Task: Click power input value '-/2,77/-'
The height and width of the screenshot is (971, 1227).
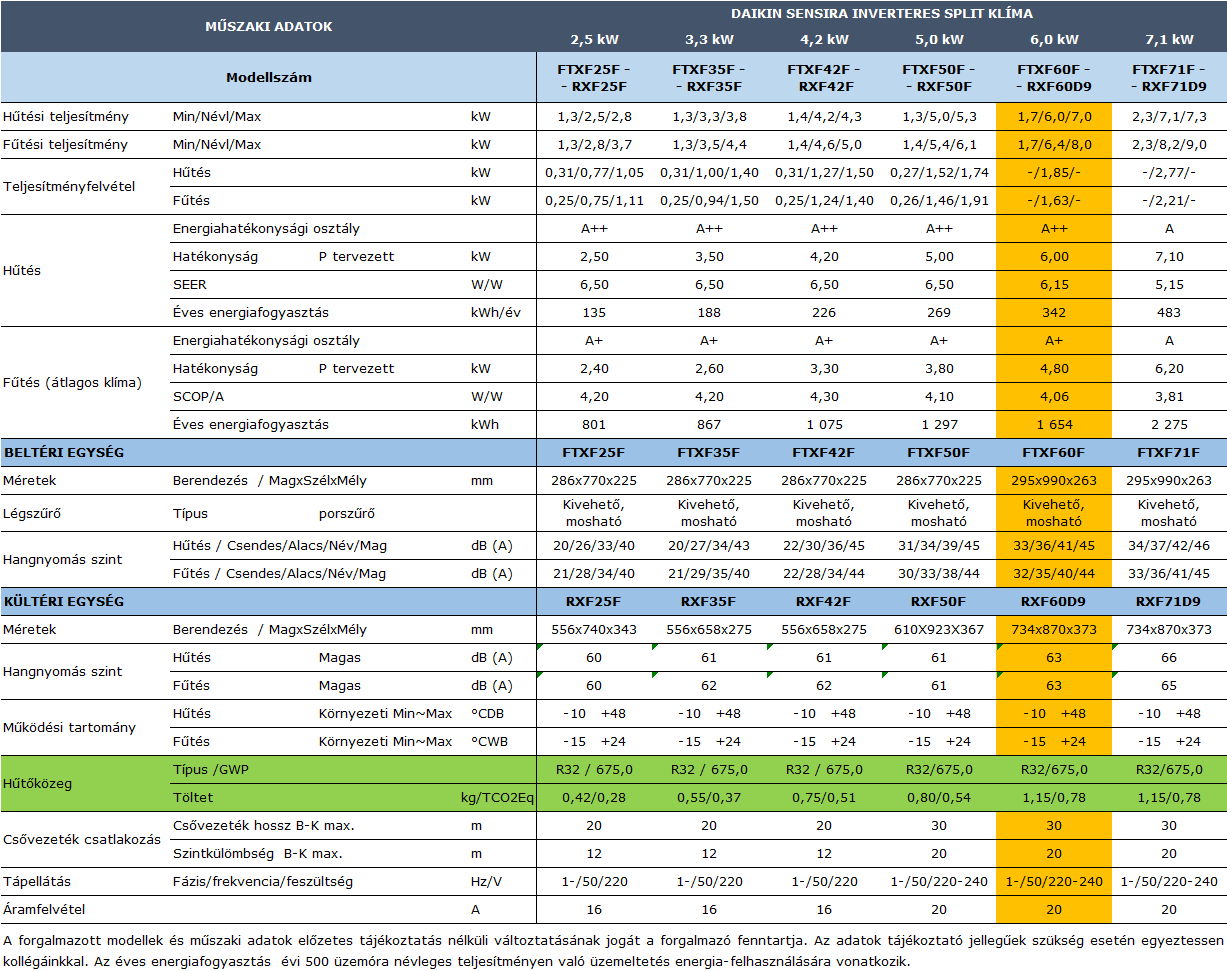Action: [1169, 172]
